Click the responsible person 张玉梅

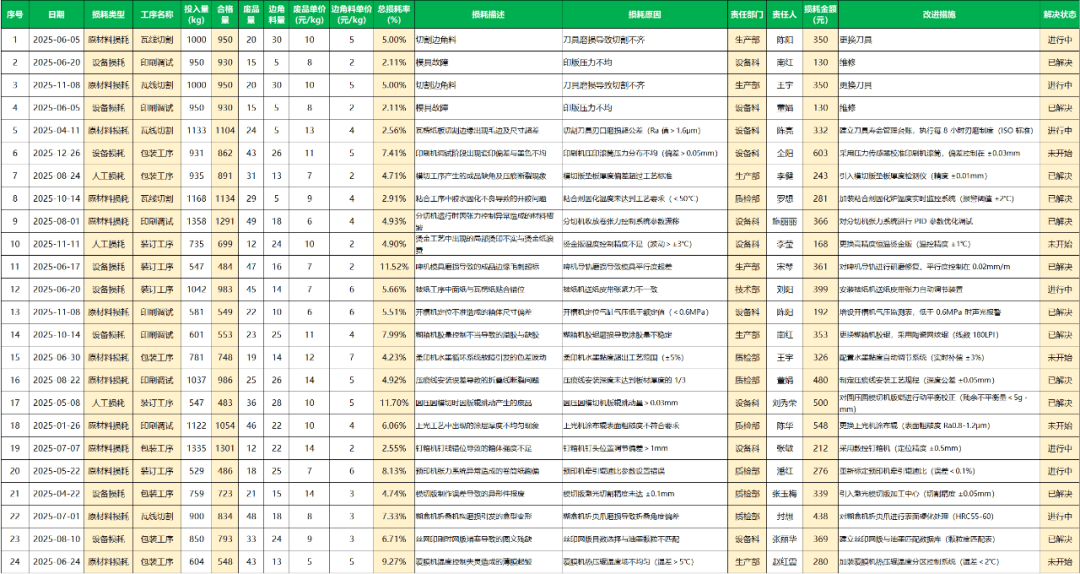coord(785,493)
